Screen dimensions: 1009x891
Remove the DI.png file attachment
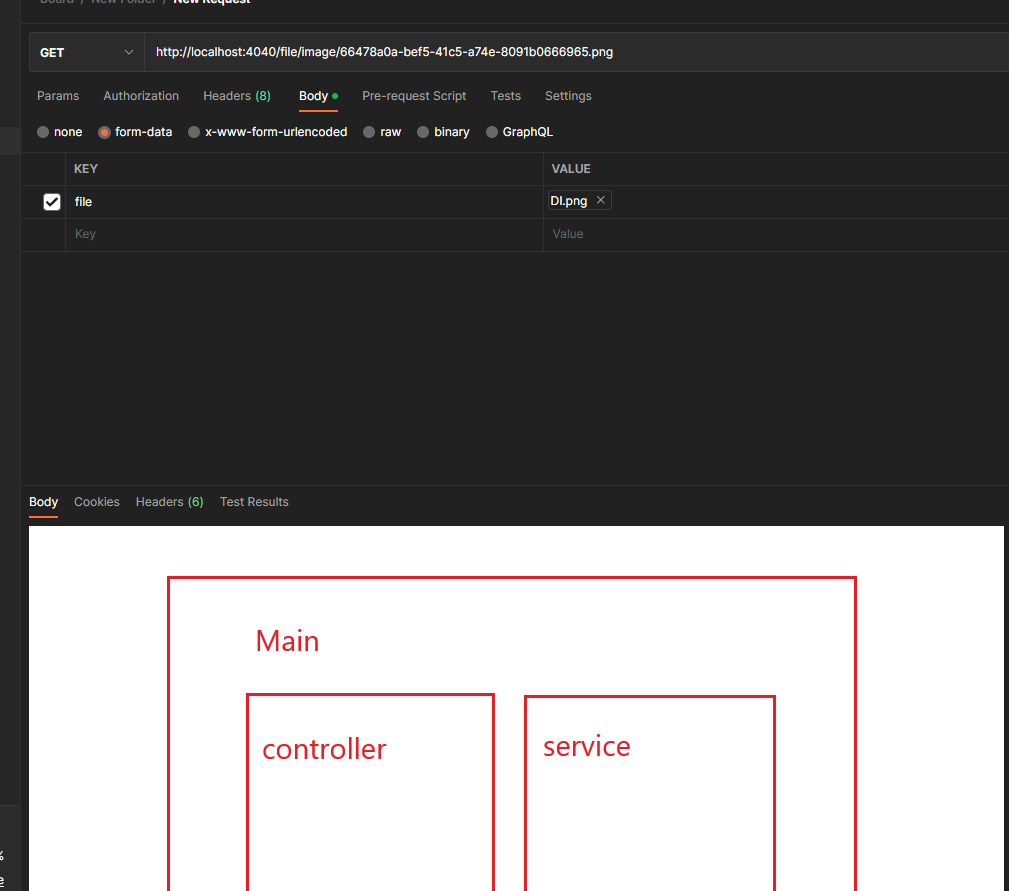point(600,200)
